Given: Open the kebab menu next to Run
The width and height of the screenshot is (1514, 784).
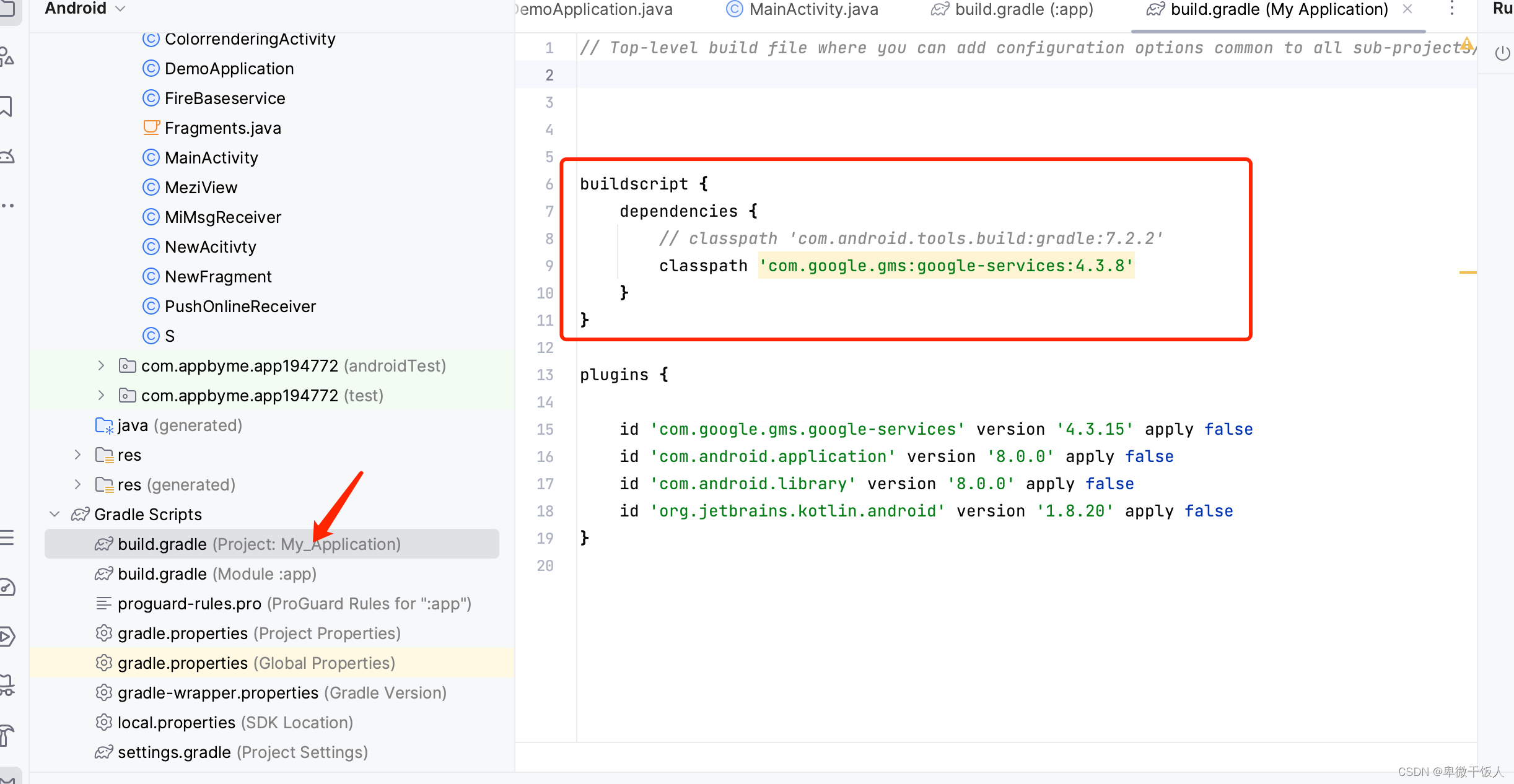Looking at the screenshot, I should [x=1451, y=9].
